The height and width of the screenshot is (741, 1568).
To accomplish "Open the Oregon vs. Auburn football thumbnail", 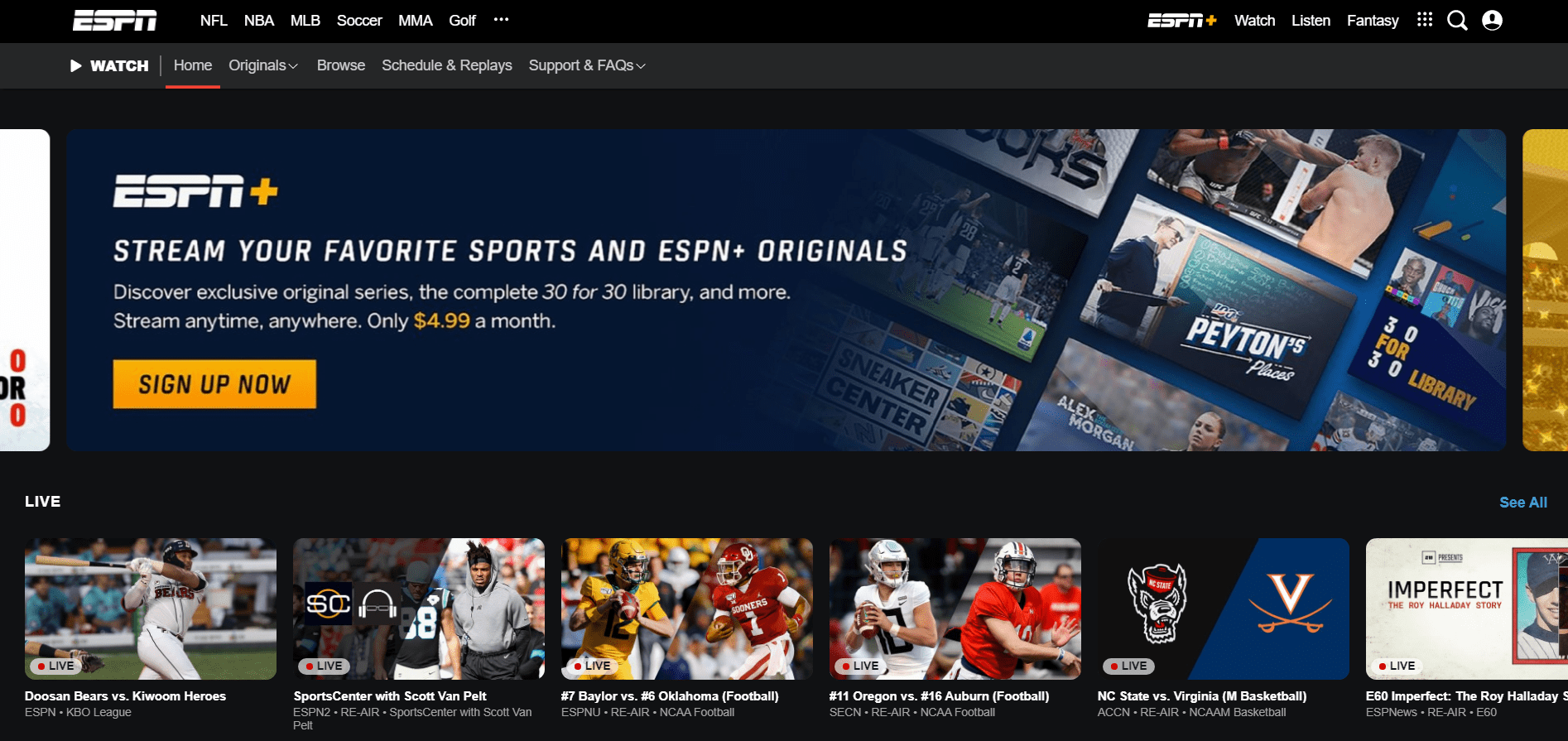I will click(955, 609).
